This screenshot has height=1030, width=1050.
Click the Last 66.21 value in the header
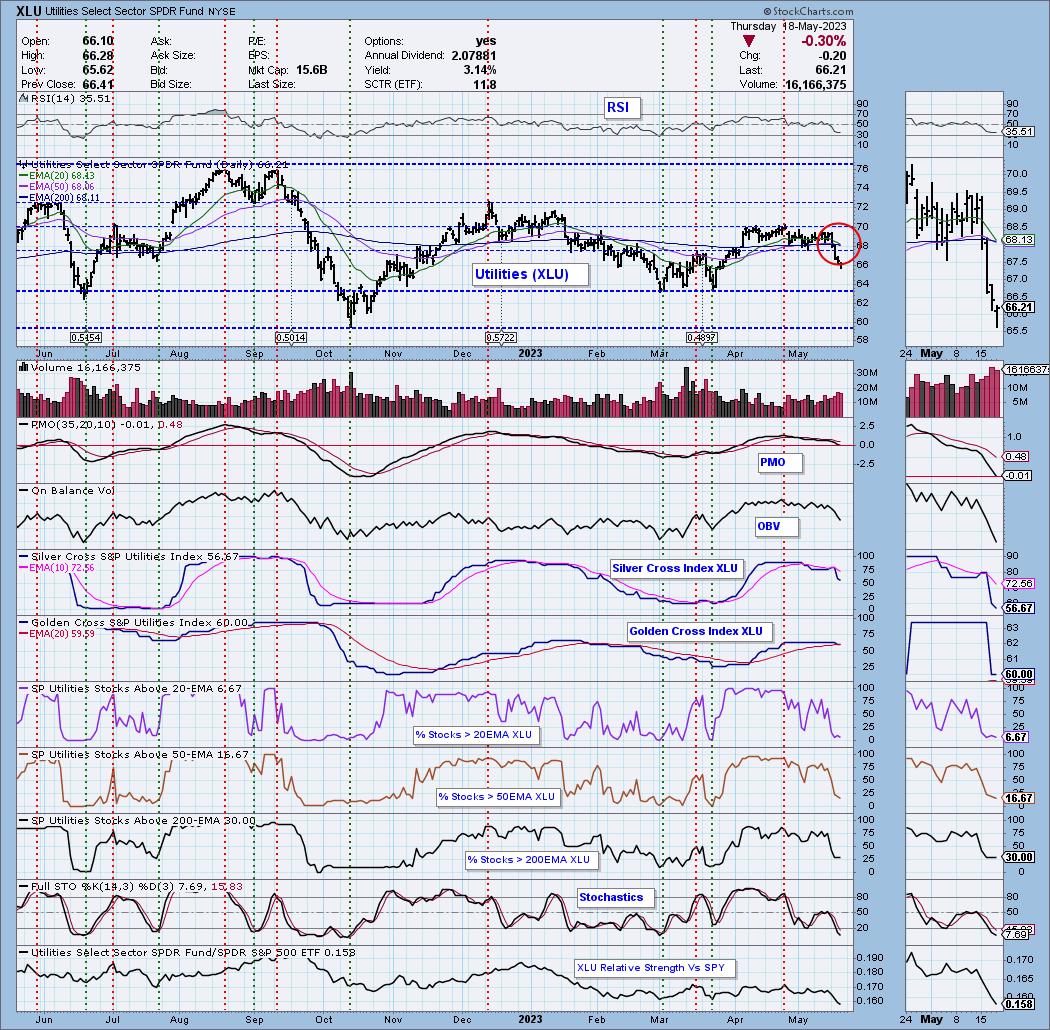(x=832, y=70)
